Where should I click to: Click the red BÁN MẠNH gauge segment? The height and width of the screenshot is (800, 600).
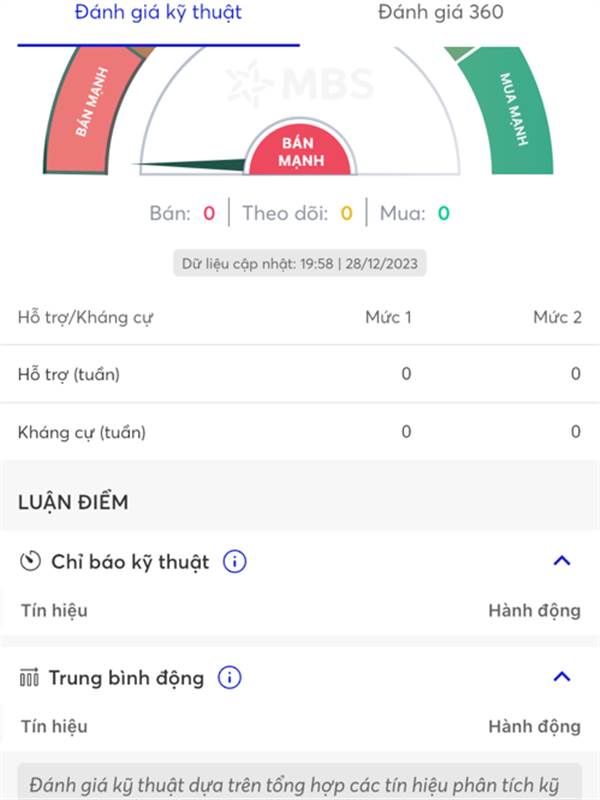(x=93, y=110)
